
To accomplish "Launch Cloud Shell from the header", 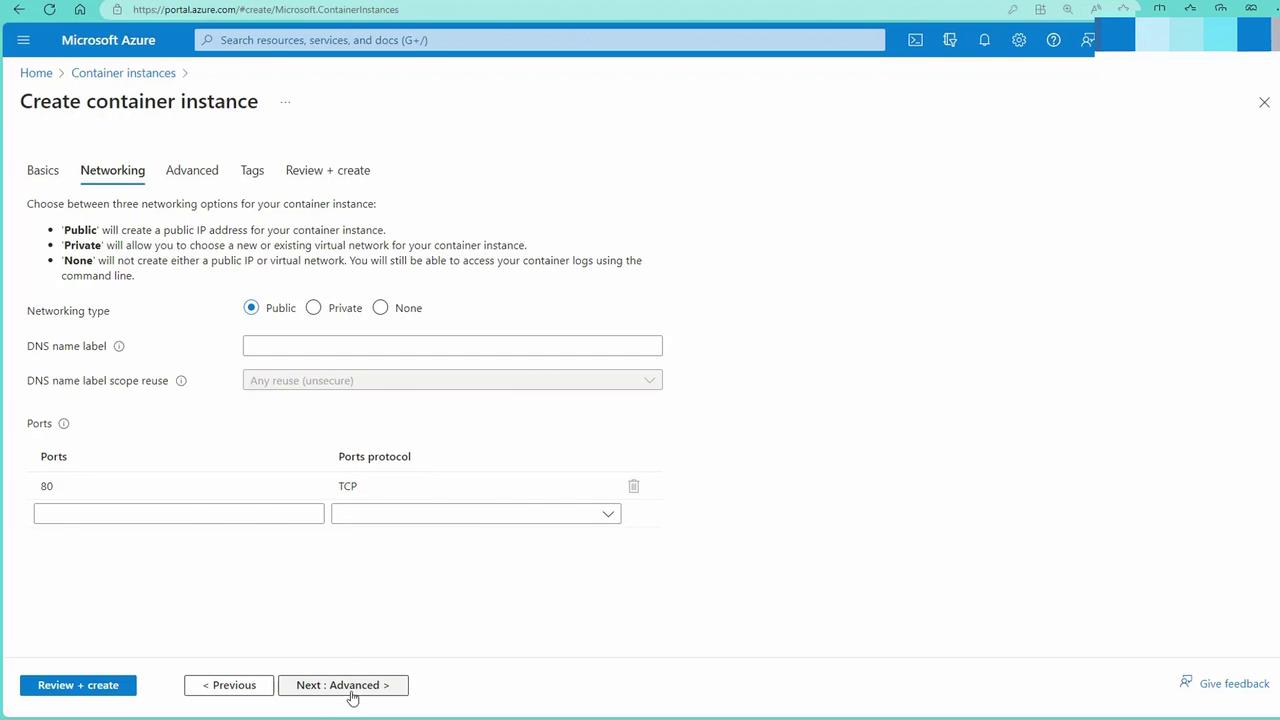I will 915,40.
